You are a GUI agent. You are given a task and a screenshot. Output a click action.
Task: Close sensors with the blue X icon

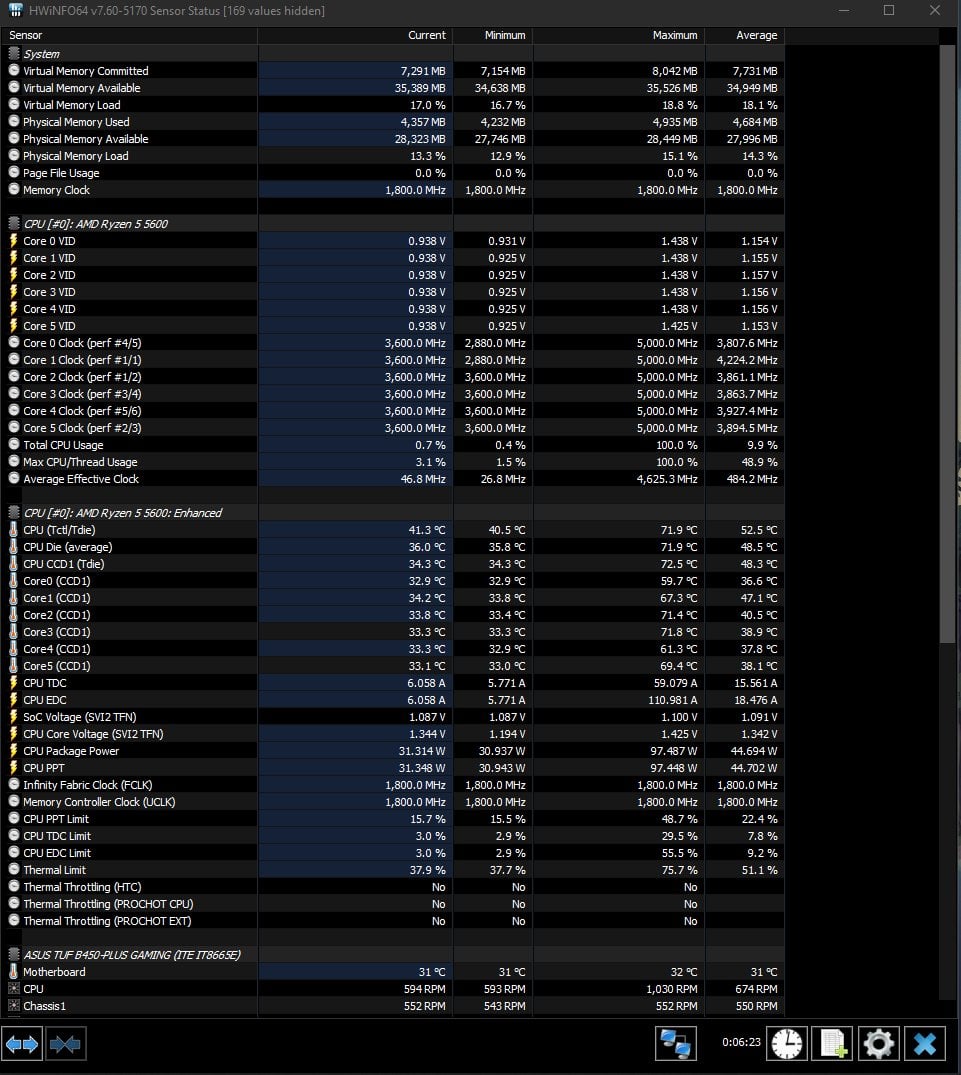[x=925, y=1044]
